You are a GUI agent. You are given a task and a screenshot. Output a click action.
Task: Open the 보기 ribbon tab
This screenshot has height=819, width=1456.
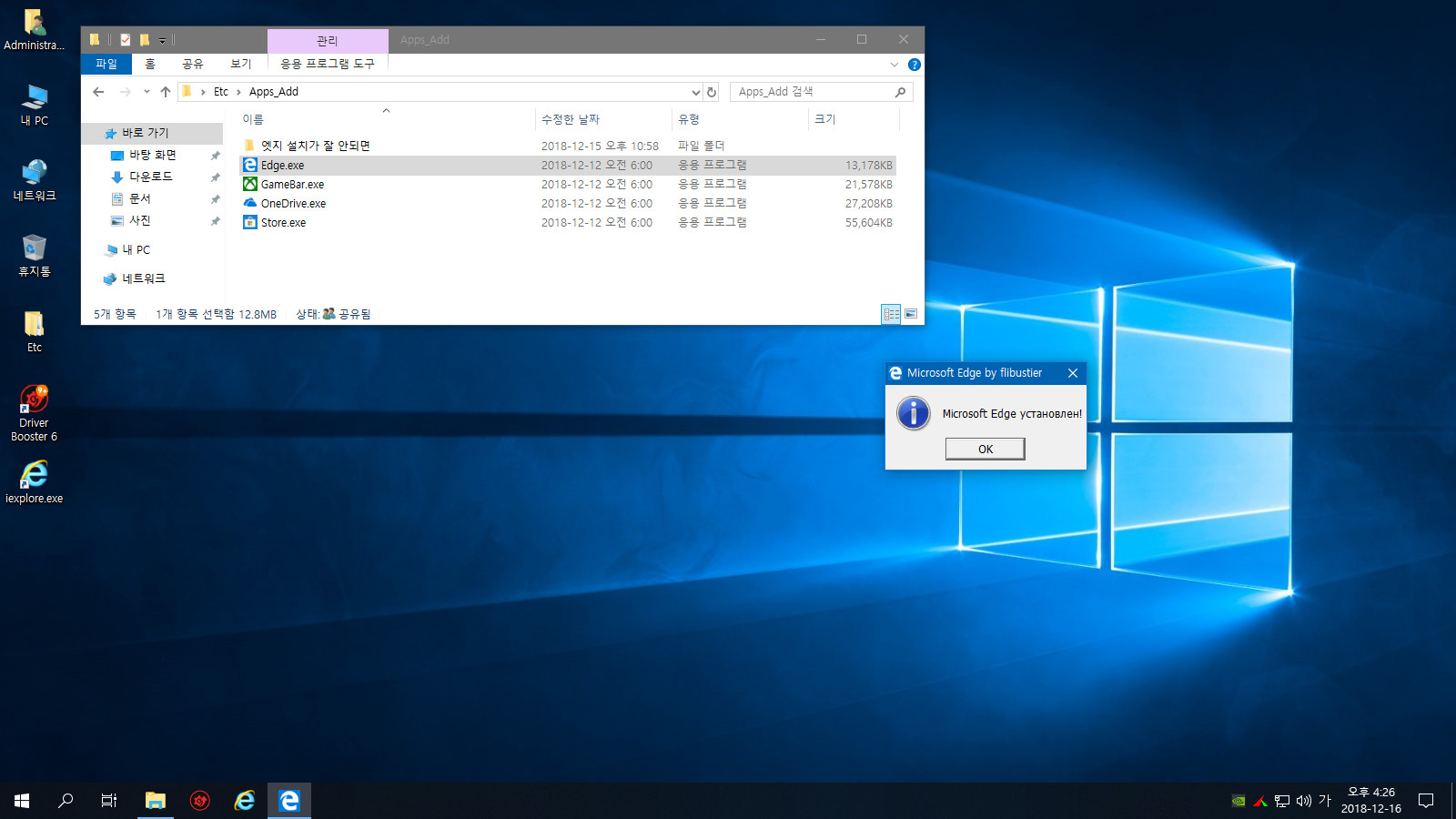pos(241,64)
